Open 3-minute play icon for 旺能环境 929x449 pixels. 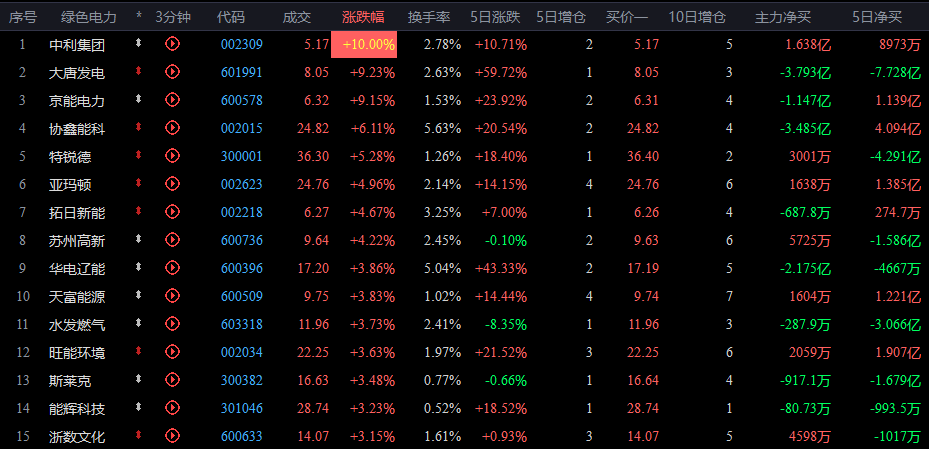[x=172, y=352]
